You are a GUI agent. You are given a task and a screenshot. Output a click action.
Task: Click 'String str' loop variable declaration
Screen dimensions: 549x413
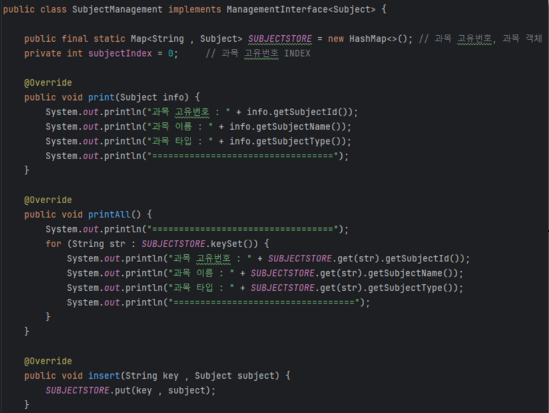tap(99, 244)
